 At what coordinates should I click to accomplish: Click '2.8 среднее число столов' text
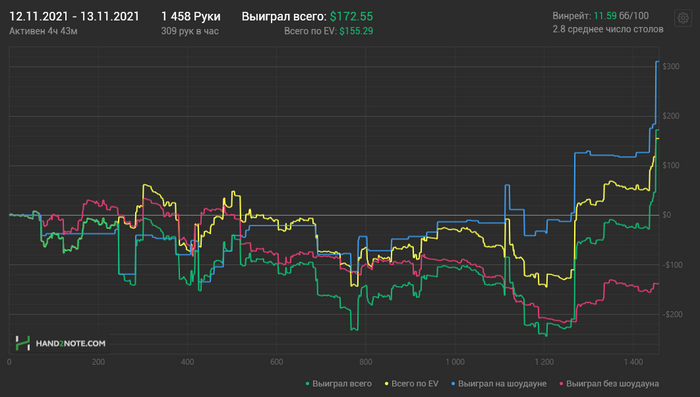pos(608,29)
